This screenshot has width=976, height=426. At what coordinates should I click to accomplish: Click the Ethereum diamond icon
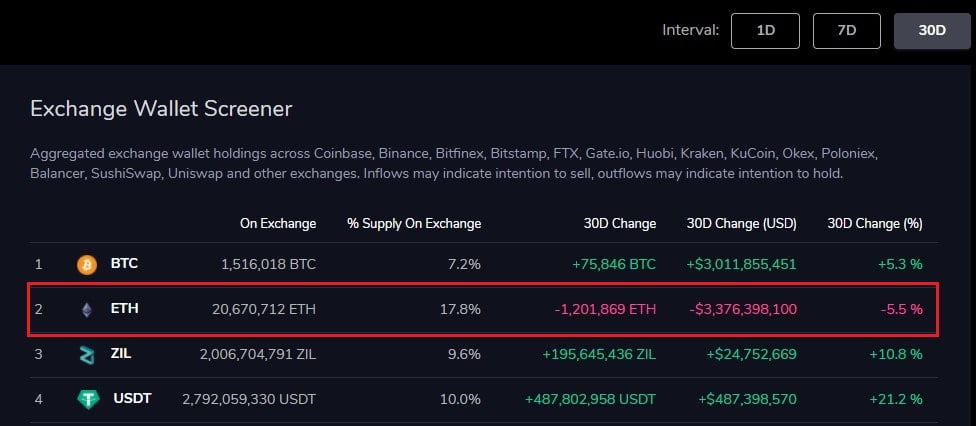[x=87, y=310]
